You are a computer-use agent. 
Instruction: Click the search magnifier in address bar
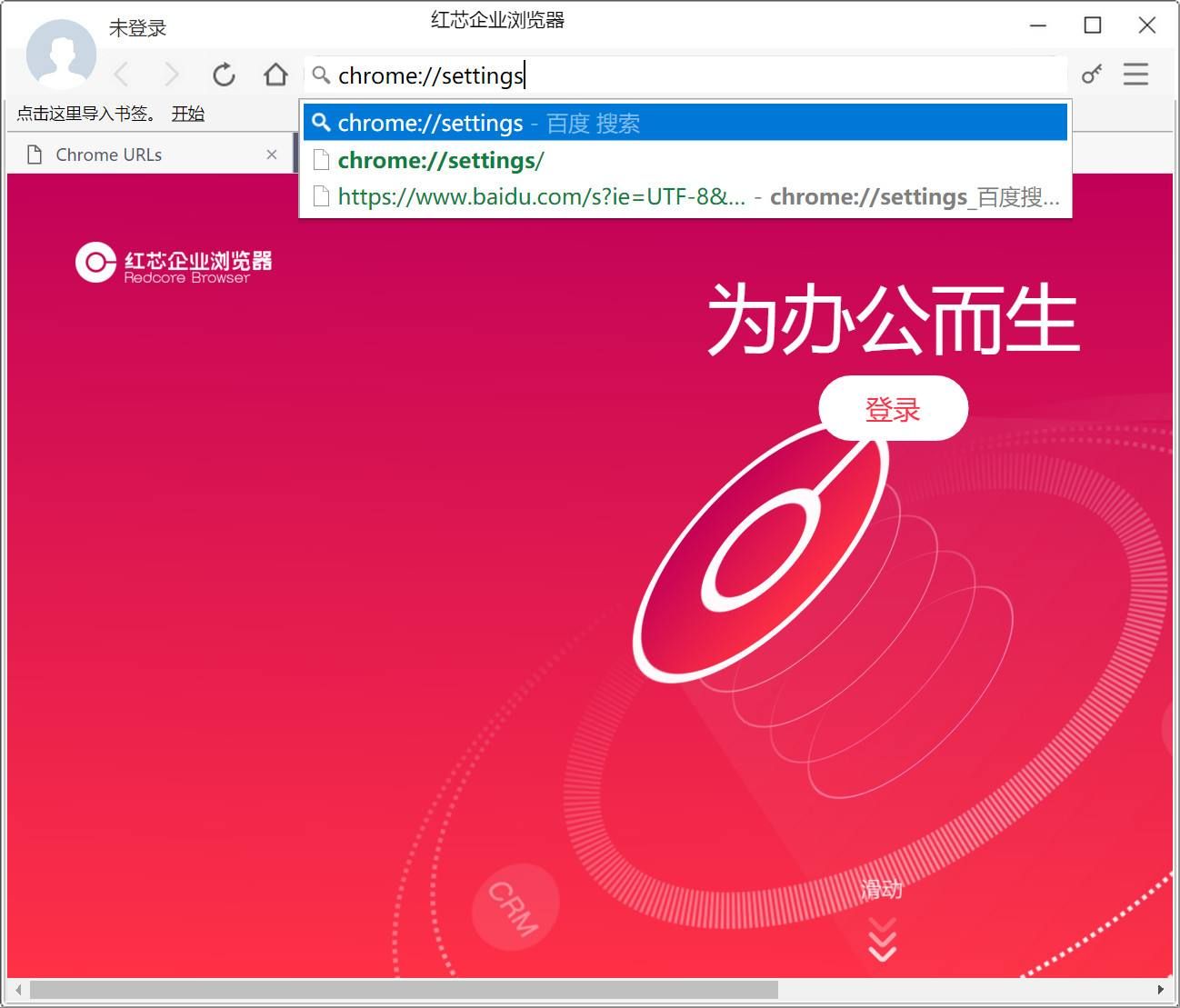(321, 75)
